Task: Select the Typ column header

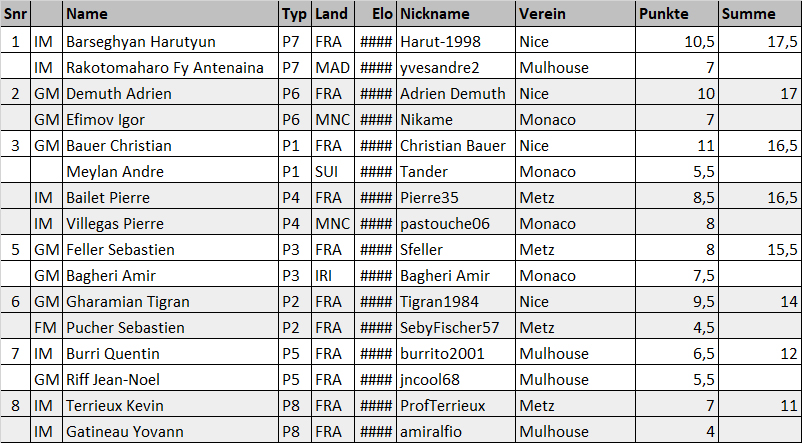Action: coord(294,15)
